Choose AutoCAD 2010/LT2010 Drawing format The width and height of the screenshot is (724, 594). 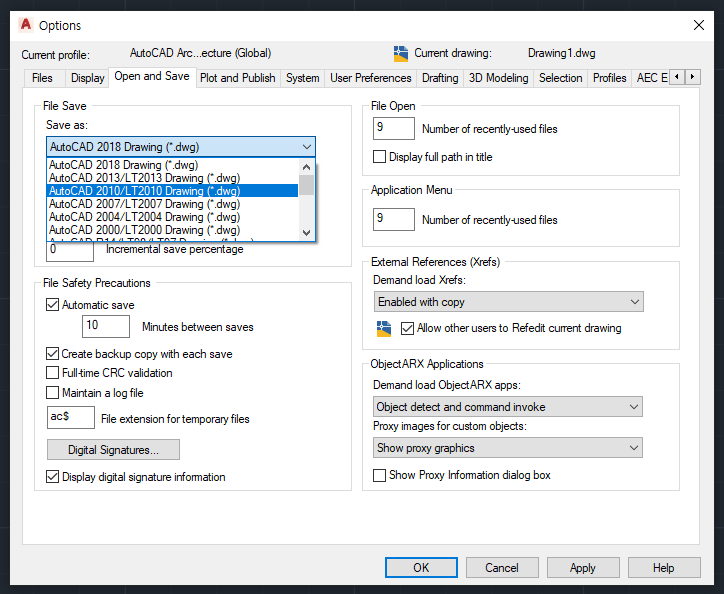coord(172,191)
